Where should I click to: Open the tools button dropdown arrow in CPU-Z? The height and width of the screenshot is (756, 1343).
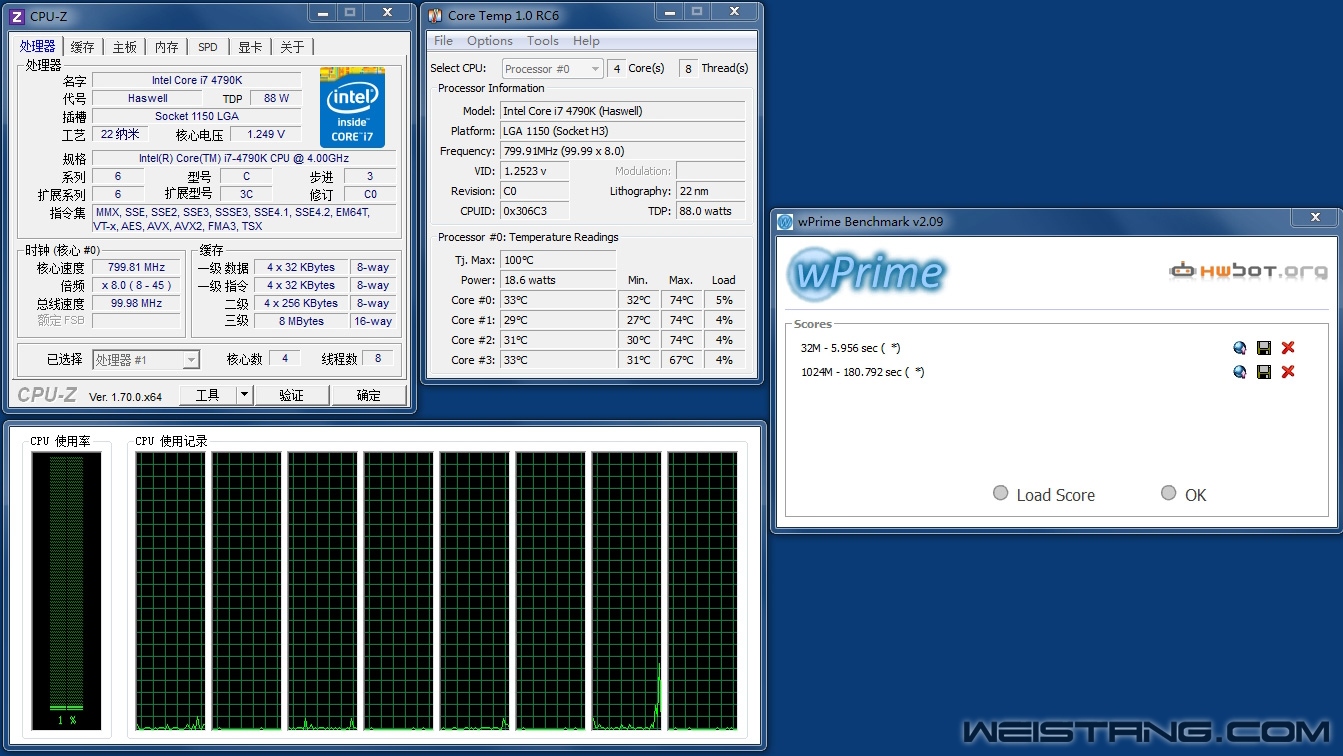[243, 395]
